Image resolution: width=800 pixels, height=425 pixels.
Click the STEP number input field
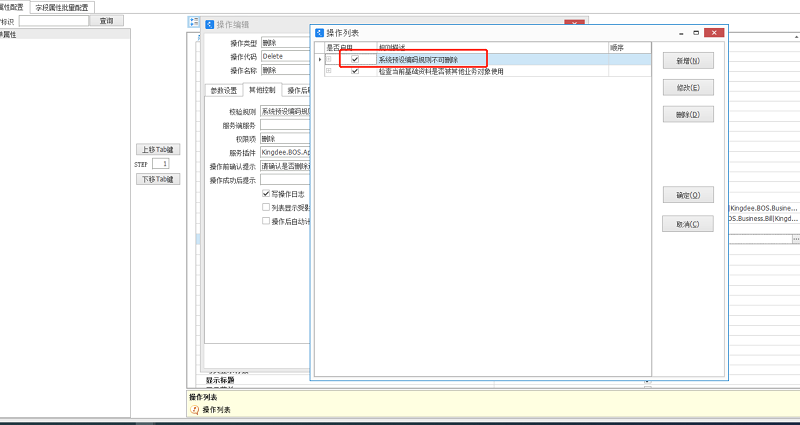click(x=160, y=163)
